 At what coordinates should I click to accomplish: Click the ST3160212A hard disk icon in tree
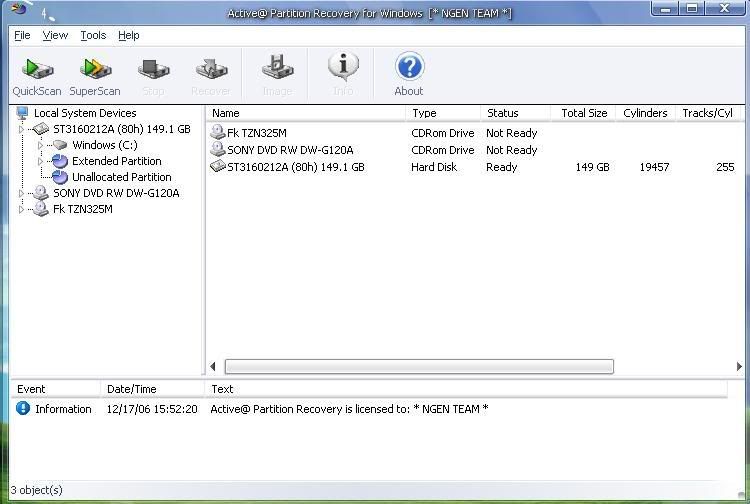41,129
